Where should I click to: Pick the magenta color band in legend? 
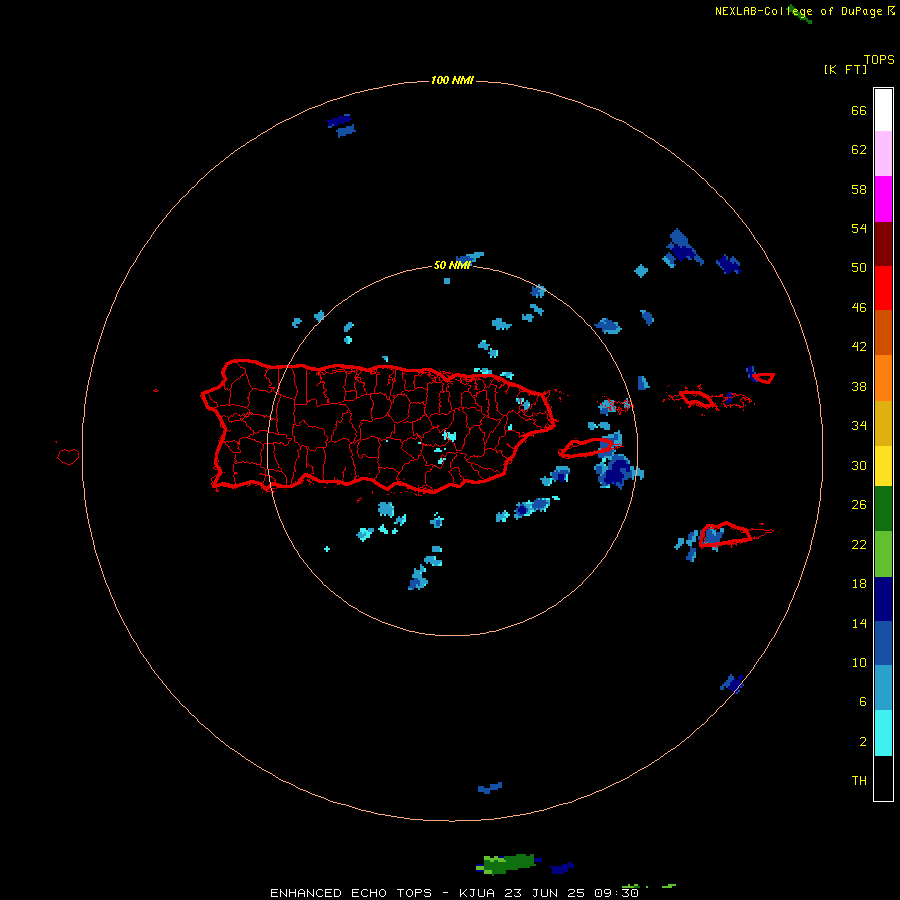click(x=883, y=199)
